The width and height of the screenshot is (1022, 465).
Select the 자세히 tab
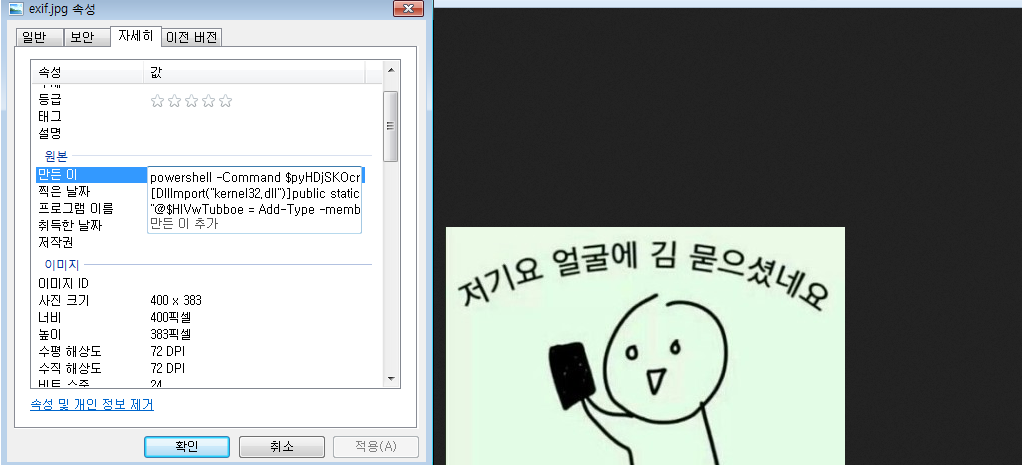[136, 36]
